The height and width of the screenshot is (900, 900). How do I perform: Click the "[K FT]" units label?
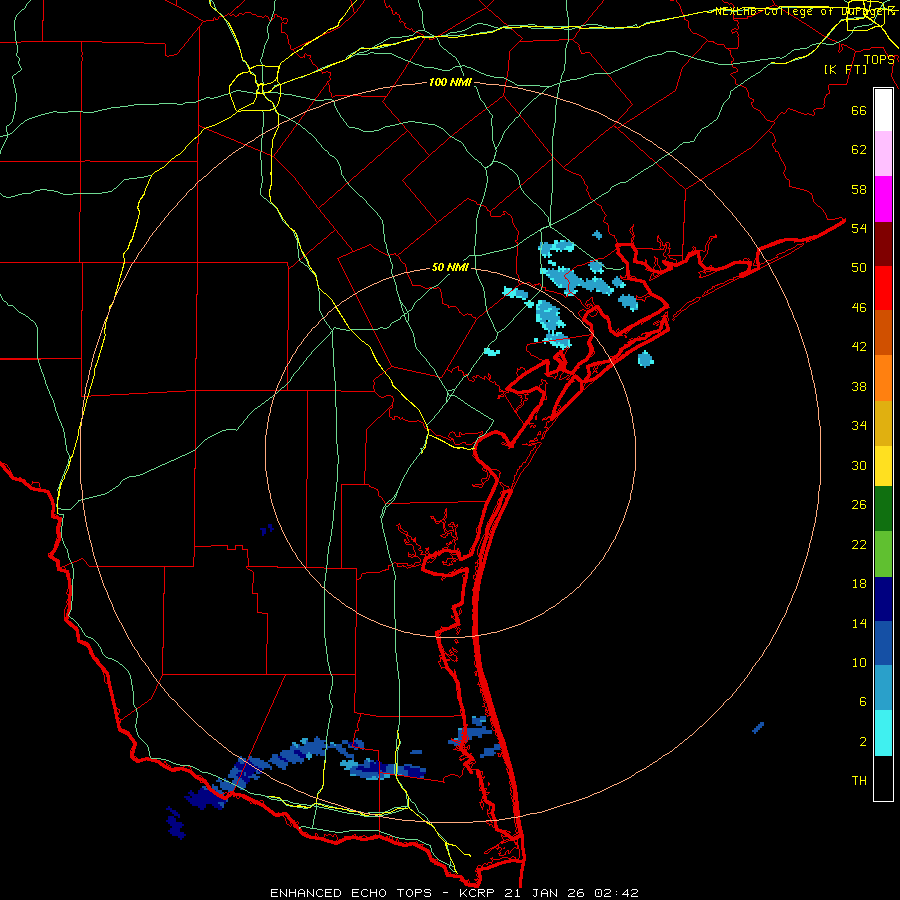(x=845, y=69)
